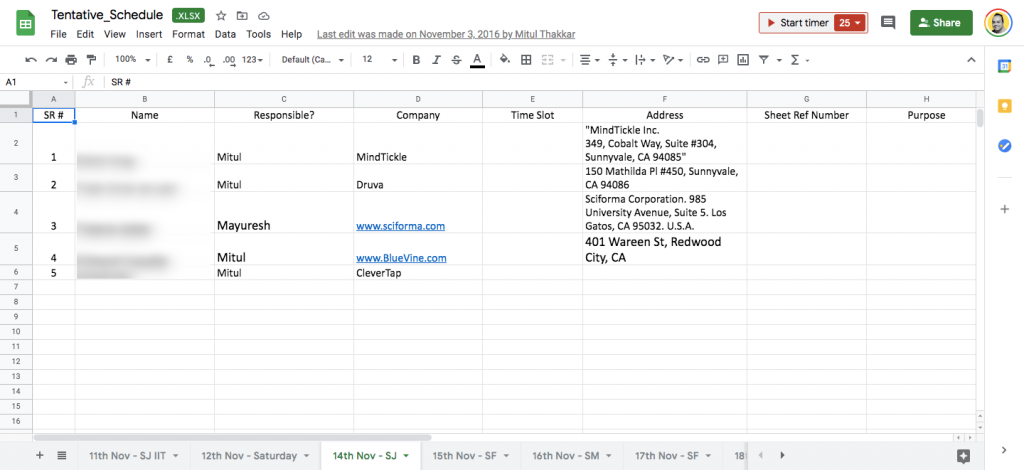
Task: Open the Tools menu
Action: point(259,34)
